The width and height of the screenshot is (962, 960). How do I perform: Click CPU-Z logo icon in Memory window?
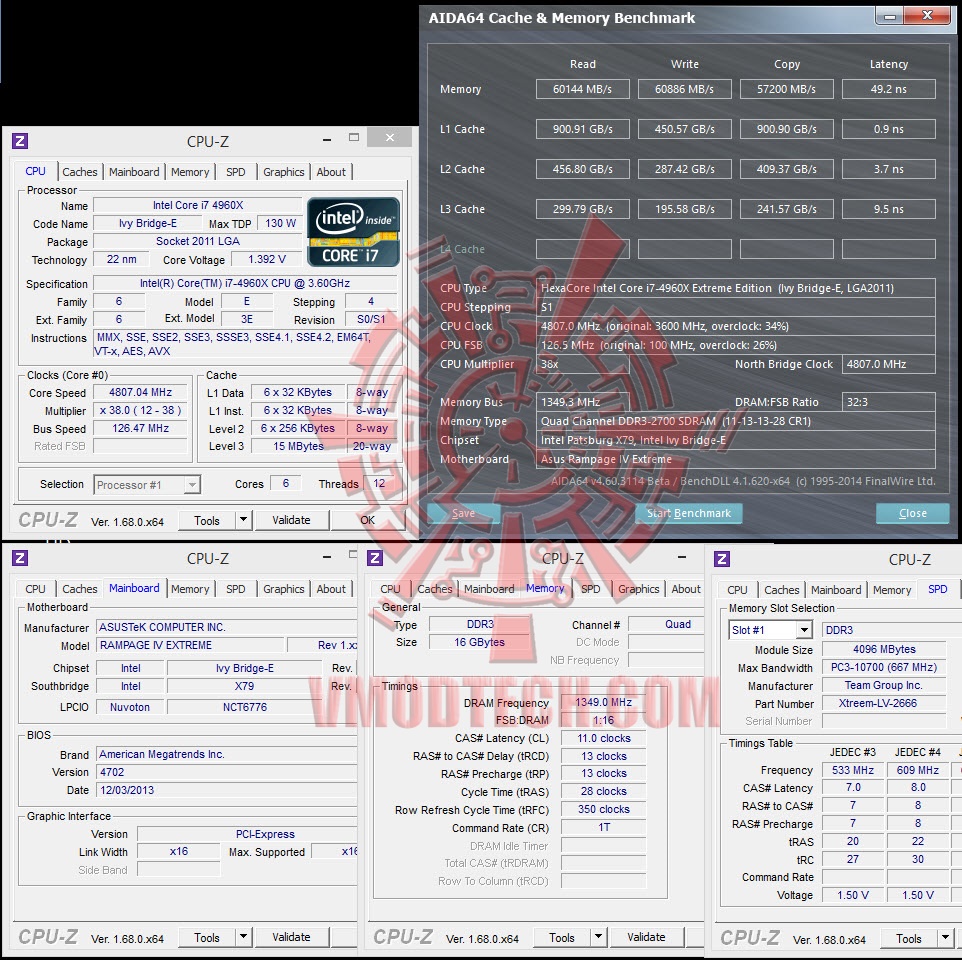(x=375, y=558)
